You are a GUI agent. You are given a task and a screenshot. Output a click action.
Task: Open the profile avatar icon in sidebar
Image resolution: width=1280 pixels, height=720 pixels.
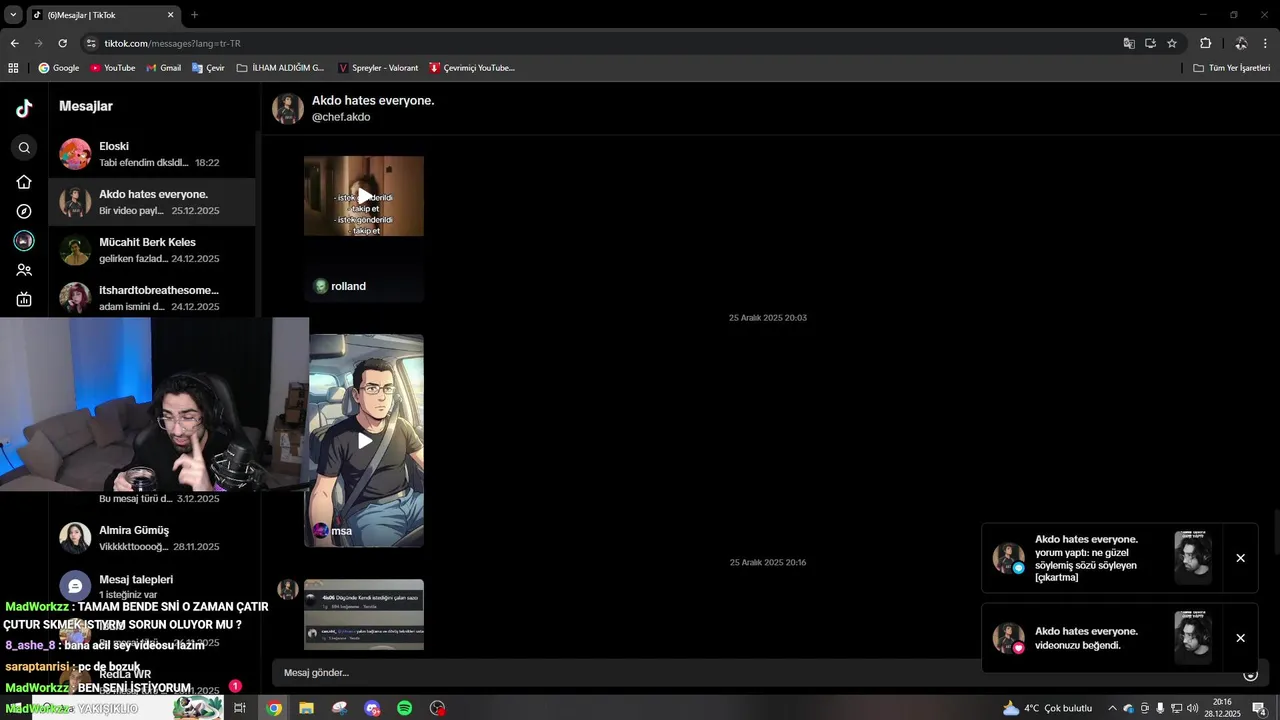point(24,241)
